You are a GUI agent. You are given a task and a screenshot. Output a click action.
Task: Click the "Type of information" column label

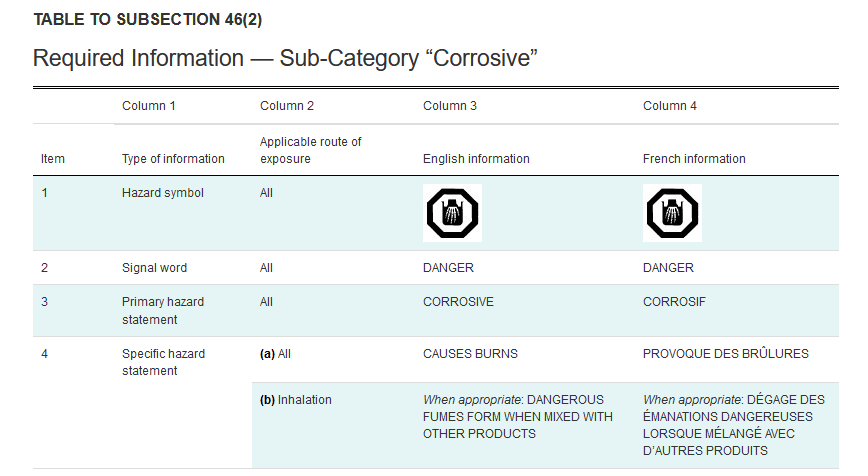[x=173, y=159]
